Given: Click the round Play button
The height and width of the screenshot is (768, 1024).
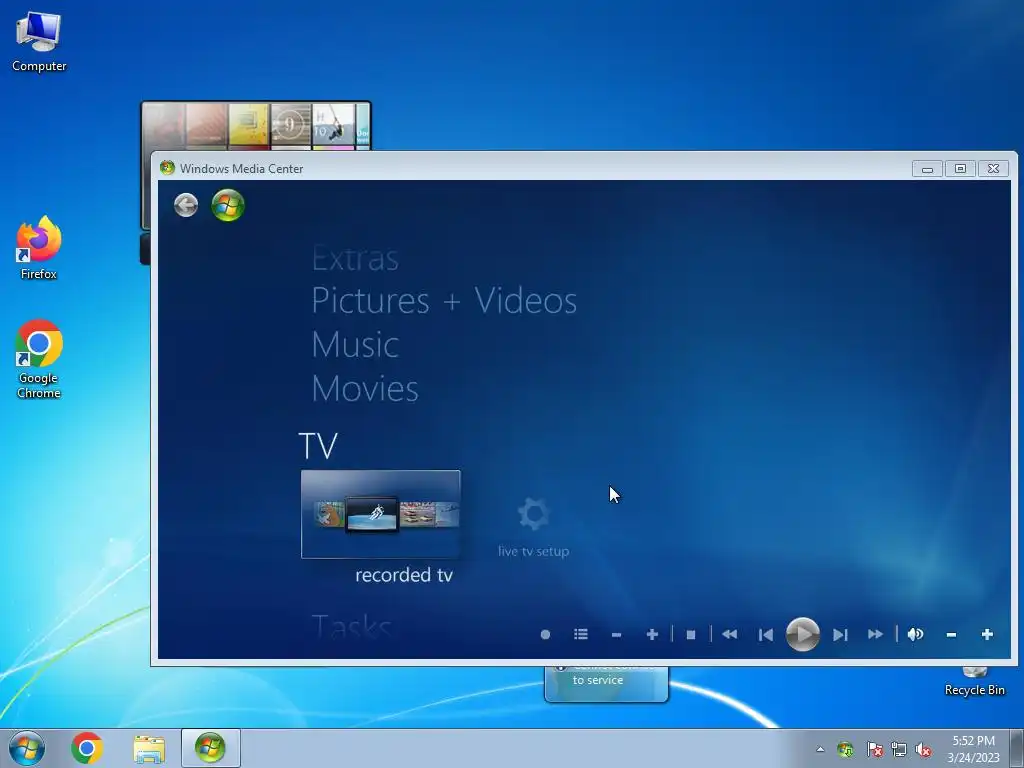Looking at the screenshot, I should coord(803,634).
